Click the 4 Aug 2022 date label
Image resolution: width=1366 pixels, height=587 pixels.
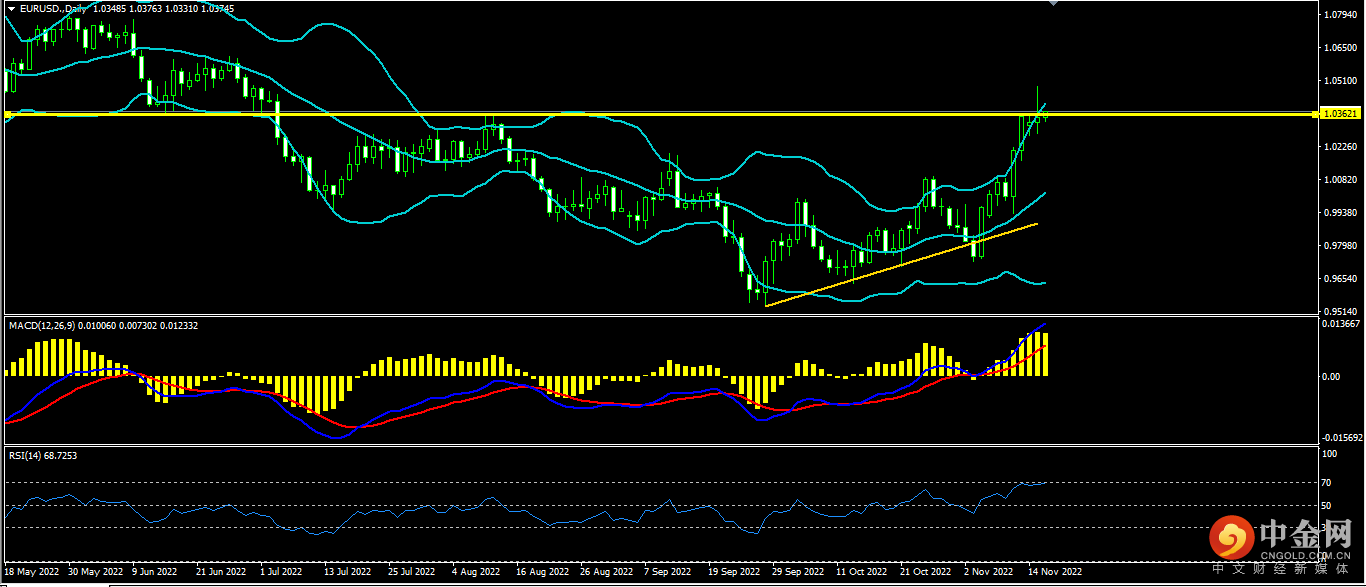pos(476,572)
